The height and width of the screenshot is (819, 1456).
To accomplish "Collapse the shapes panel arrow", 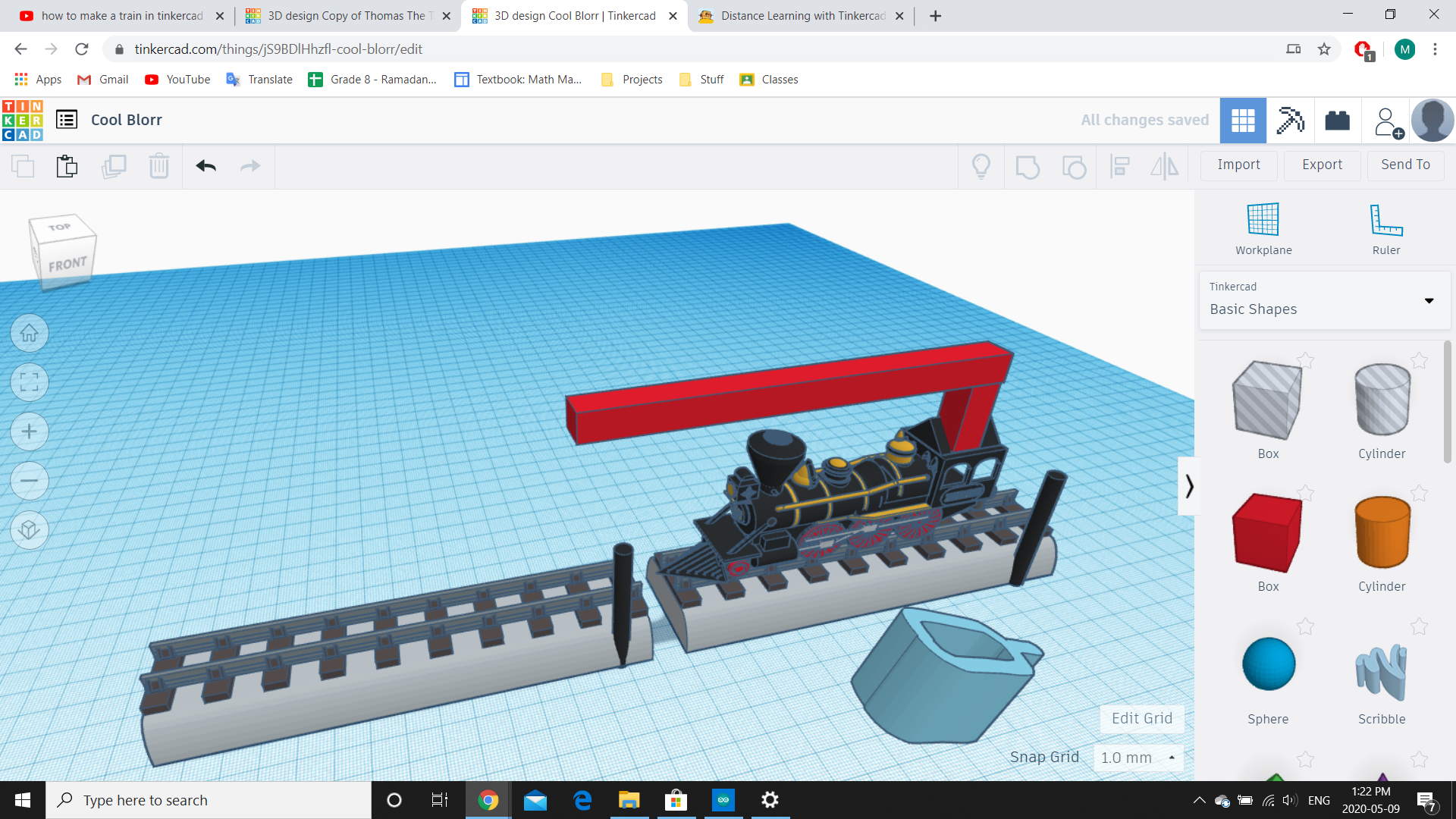I will pyautogui.click(x=1188, y=486).
